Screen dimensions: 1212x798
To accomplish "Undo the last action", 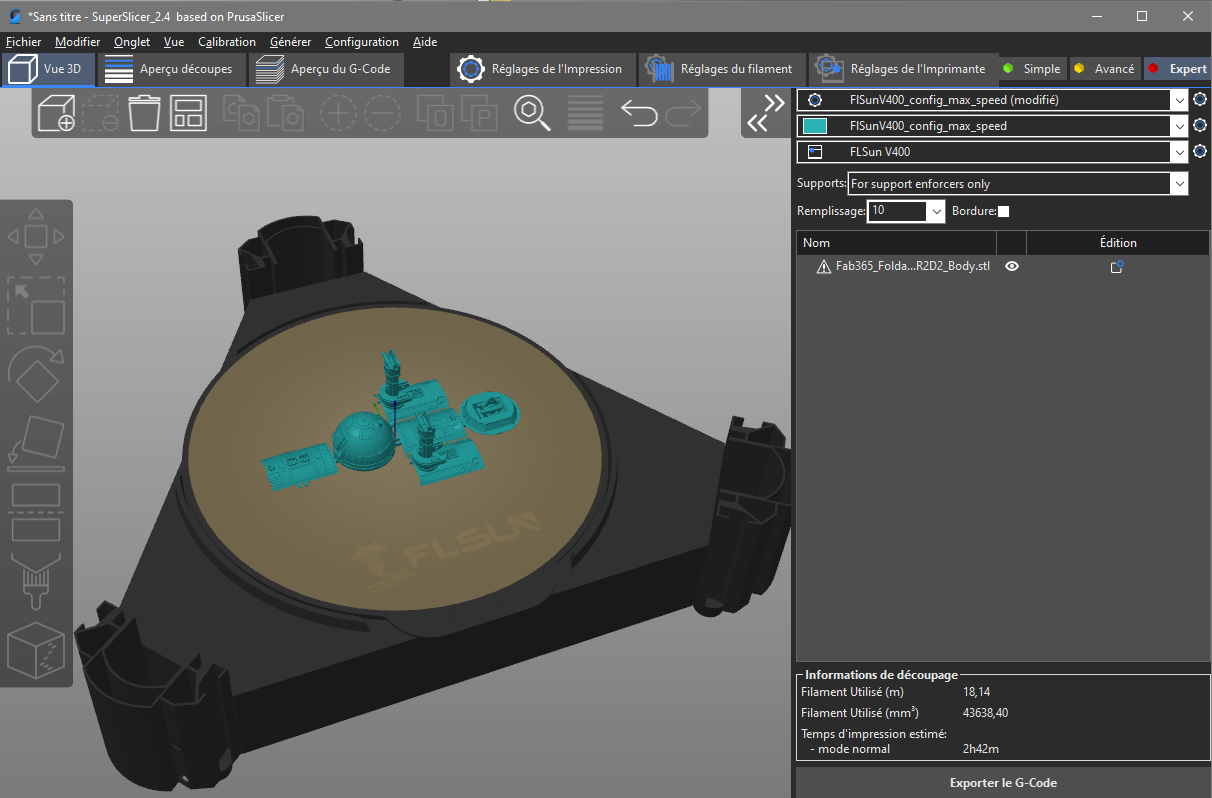I will pyautogui.click(x=639, y=112).
